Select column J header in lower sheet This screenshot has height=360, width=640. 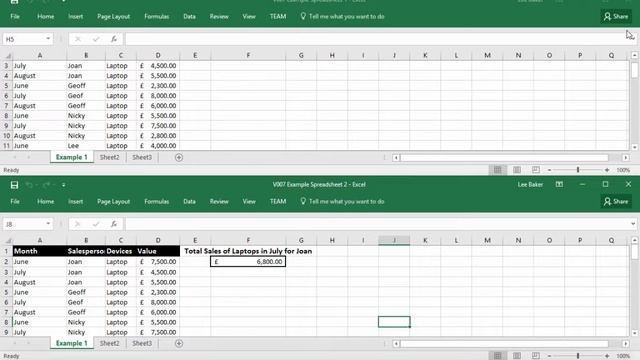point(394,240)
